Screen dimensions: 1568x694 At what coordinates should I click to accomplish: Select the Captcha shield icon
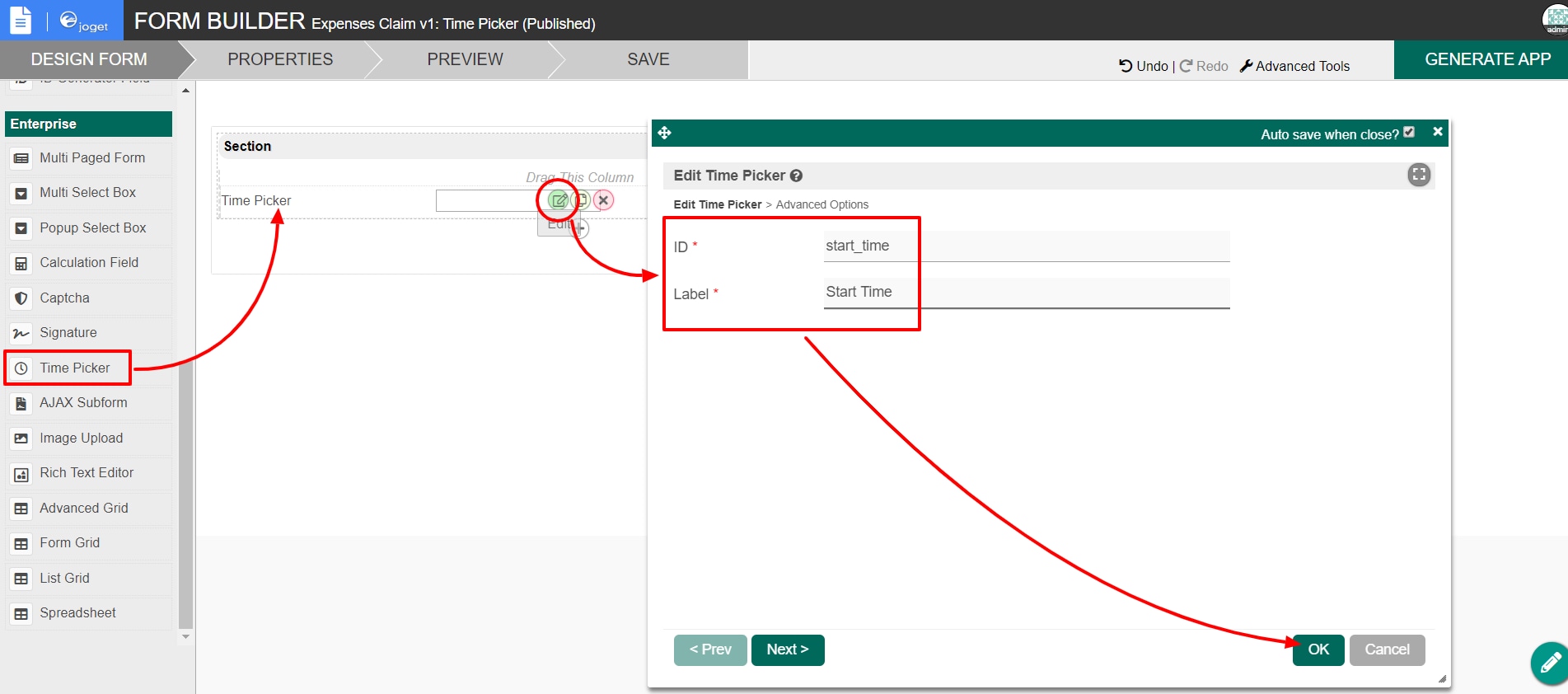pos(21,298)
